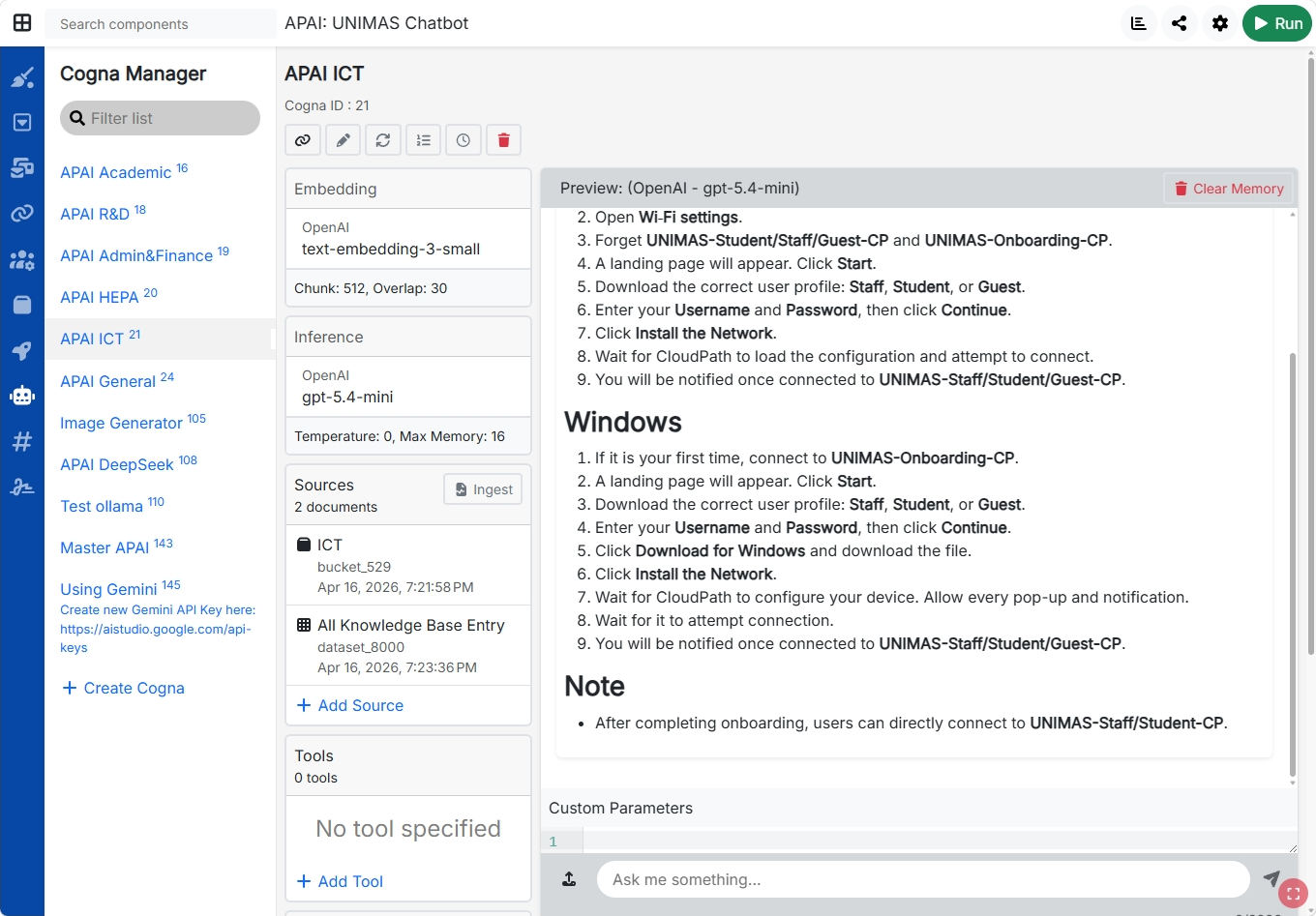Click the numbered list icon for APAI ICT
This screenshot has width=1316, height=916.
point(424,140)
